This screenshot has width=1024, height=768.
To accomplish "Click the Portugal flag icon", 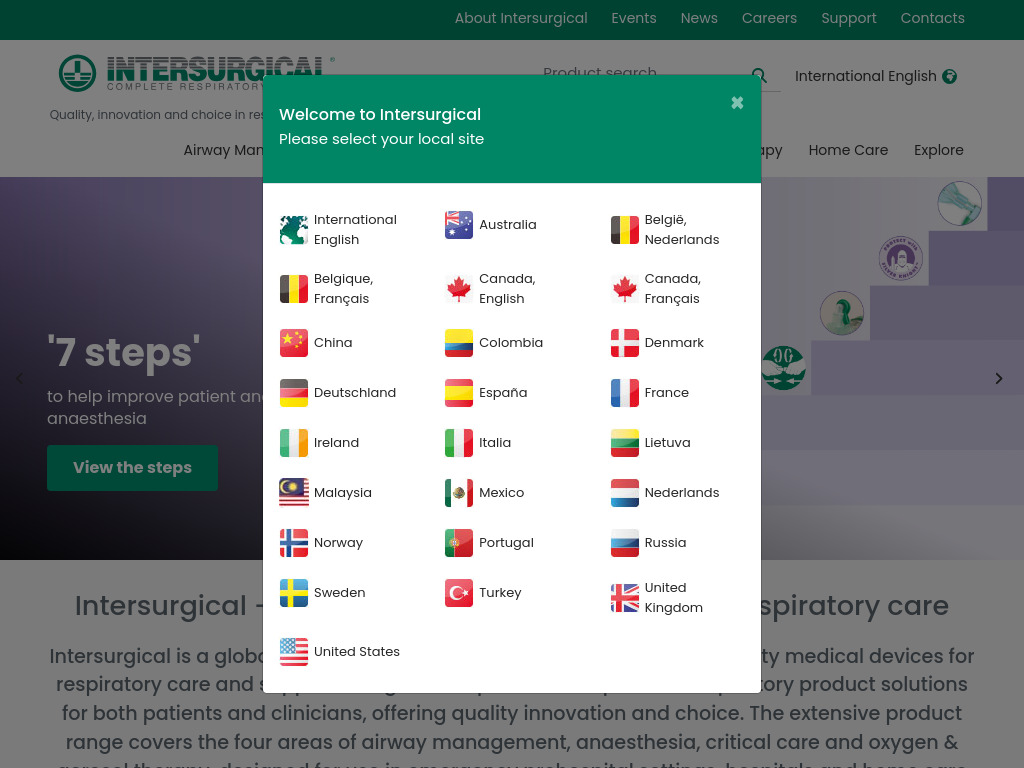I will pyautogui.click(x=459, y=543).
